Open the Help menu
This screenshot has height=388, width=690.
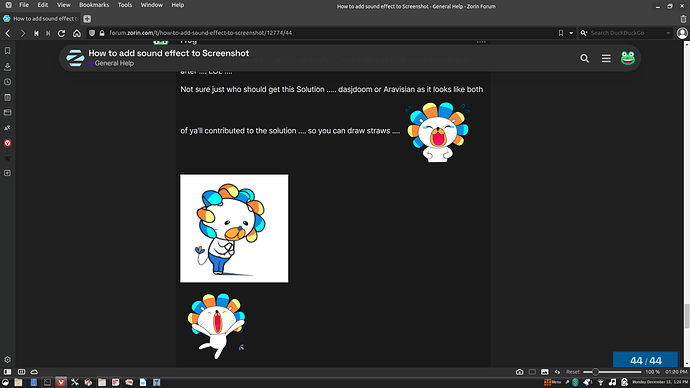(x=178, y=5)
